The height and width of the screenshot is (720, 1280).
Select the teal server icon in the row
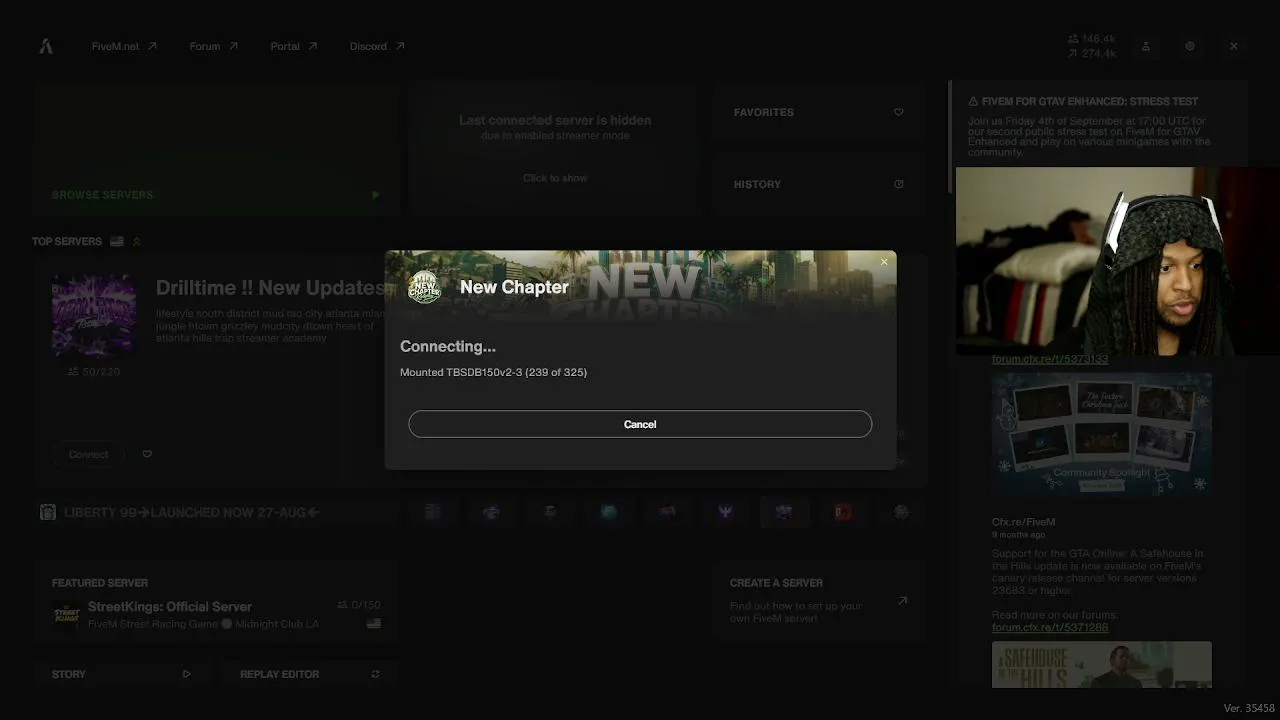tap(608, 512)
